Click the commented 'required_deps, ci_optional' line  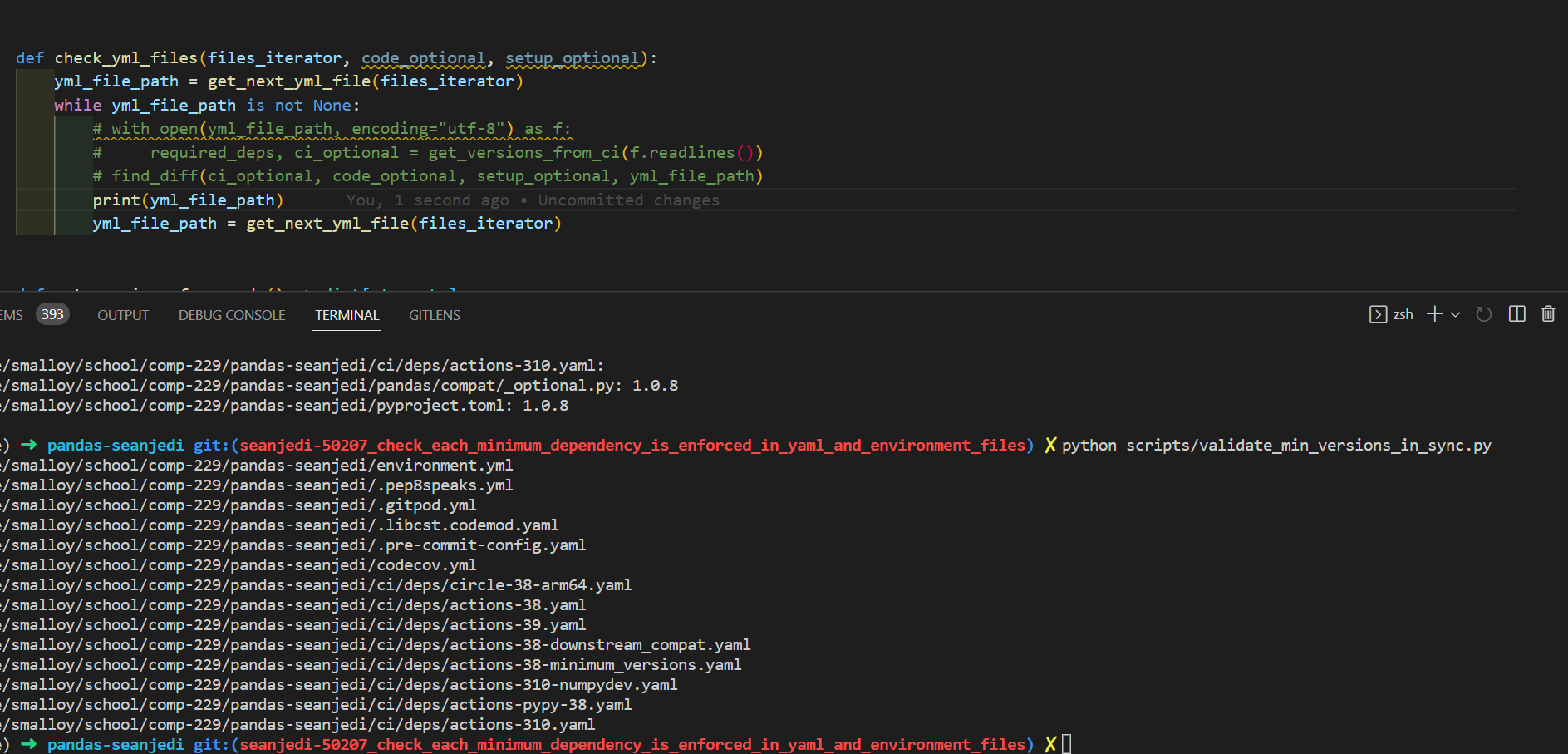click(x=428, y=152)
